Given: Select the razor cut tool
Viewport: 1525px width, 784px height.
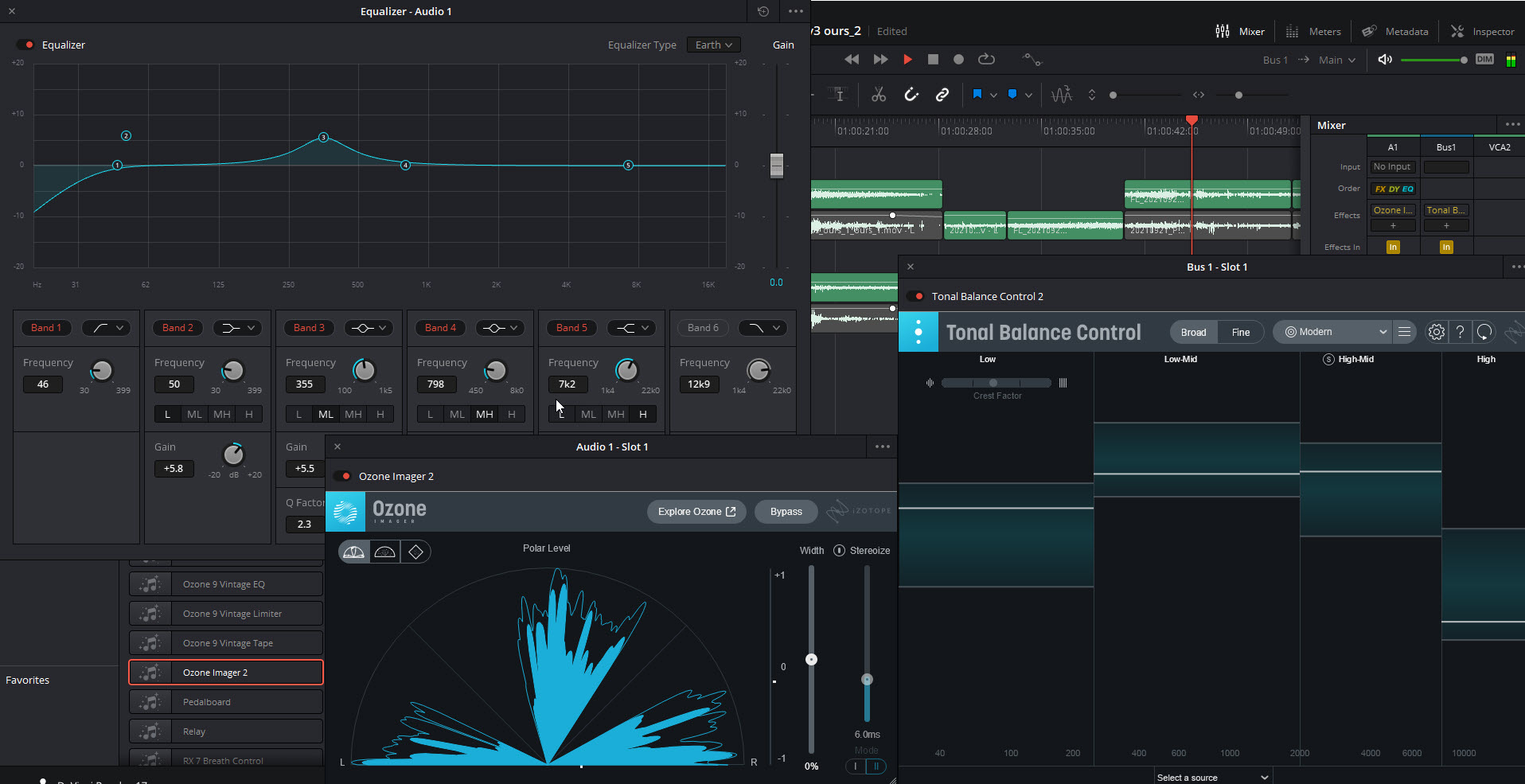Looking at the screenshot, I should 878,95.
